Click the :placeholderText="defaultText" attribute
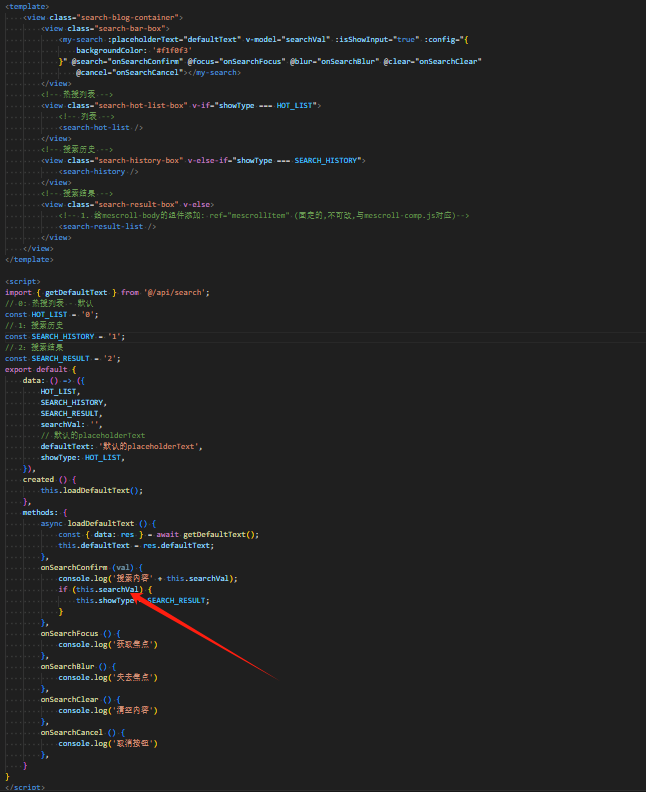 point(174,39)
